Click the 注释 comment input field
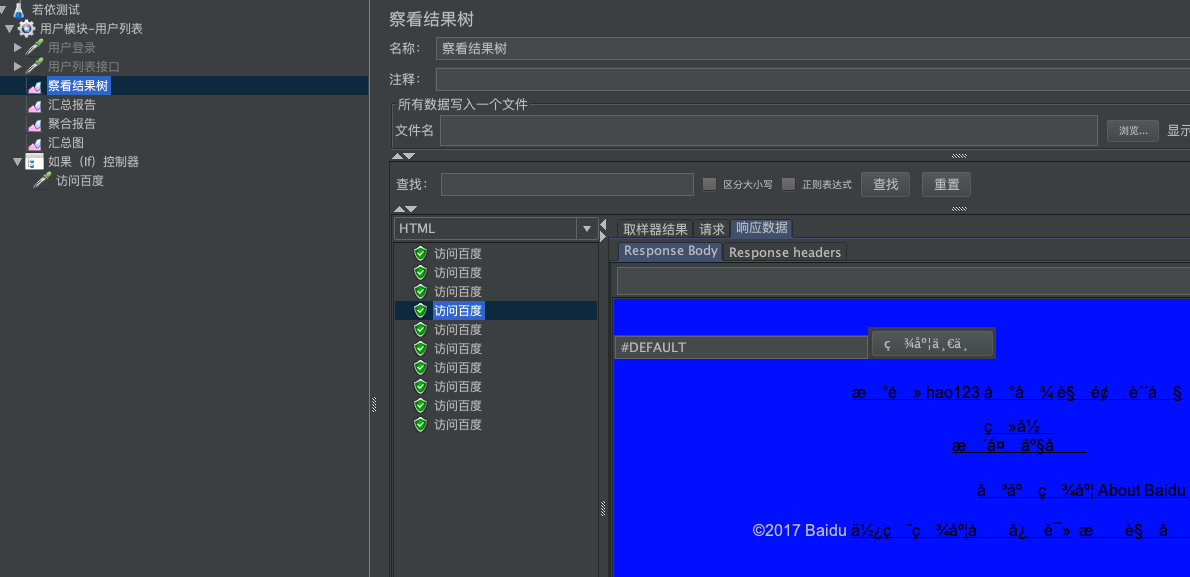The width and height of the screenshot is (1190, 577). coord(813,79)
